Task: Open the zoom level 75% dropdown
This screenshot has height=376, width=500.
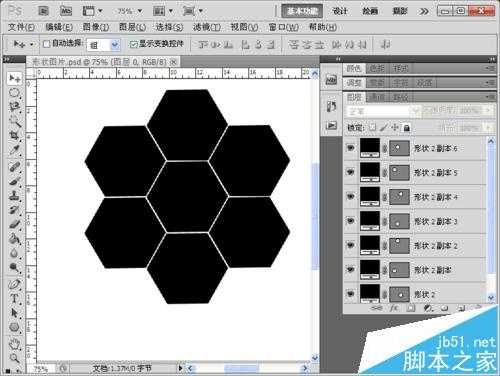Action: click(x=130, y=11)
